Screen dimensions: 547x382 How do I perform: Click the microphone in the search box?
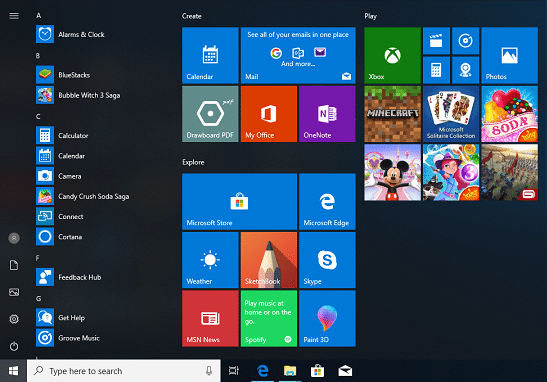(209, 370)
